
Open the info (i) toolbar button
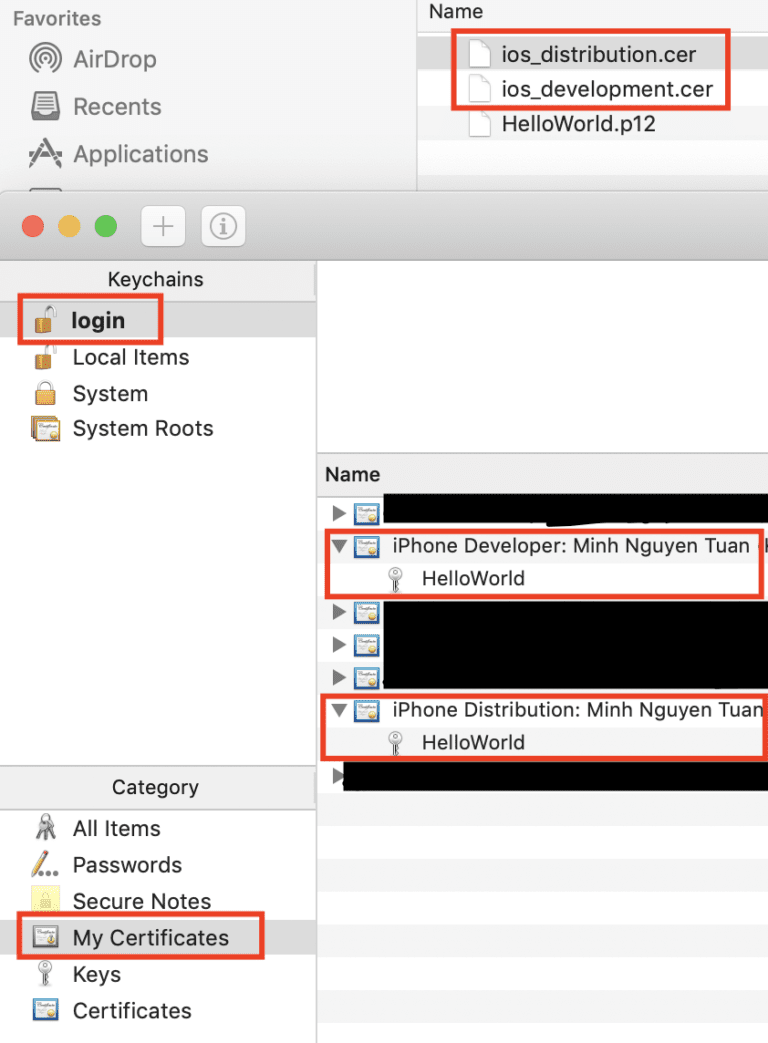[223, 226]
